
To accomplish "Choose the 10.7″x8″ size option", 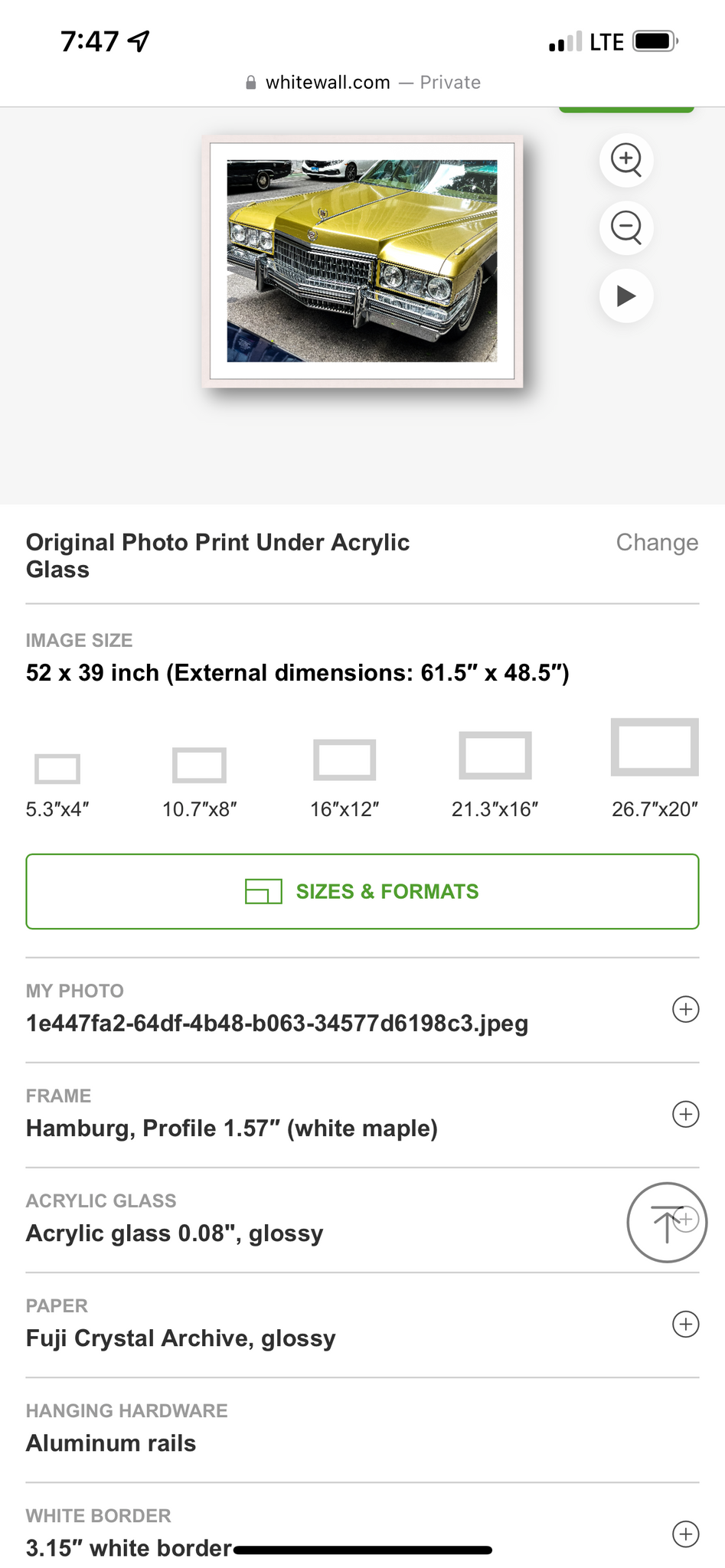I will (199, 765).
